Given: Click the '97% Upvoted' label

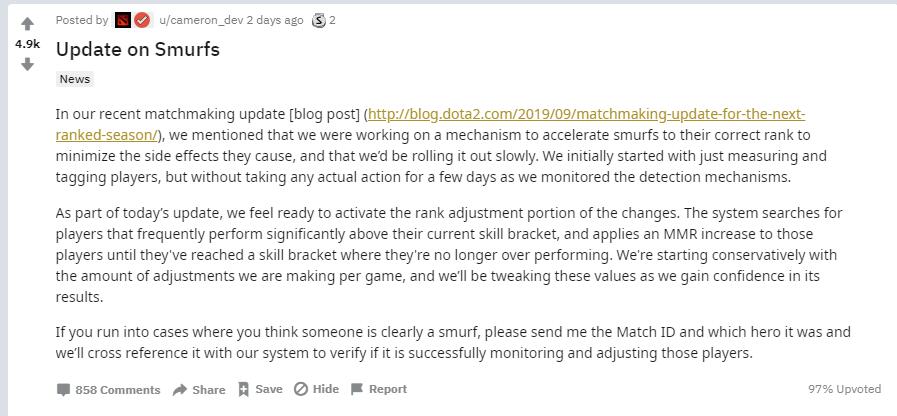Looking at the screenshot, I should click(844, 389).
